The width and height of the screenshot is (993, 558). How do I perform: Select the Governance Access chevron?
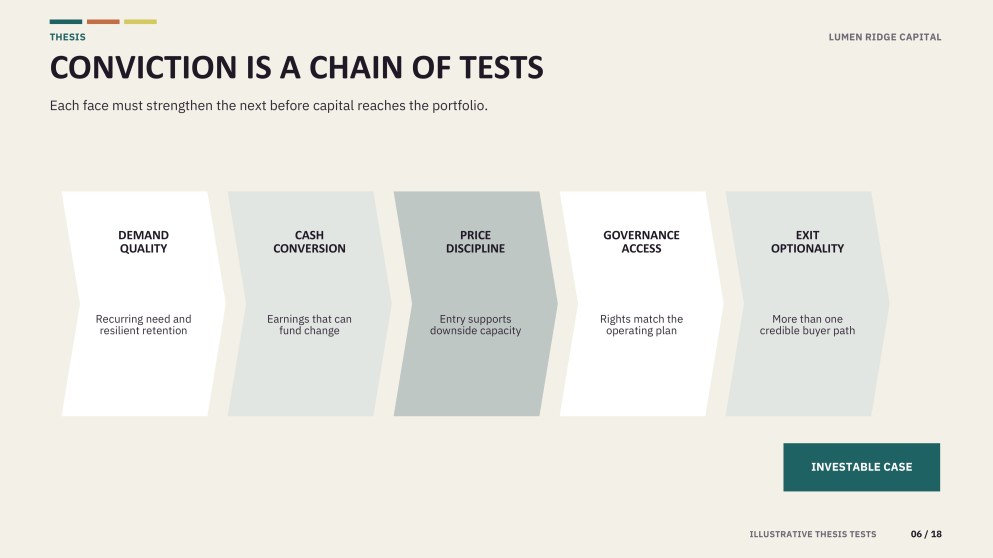click(642, 303)
